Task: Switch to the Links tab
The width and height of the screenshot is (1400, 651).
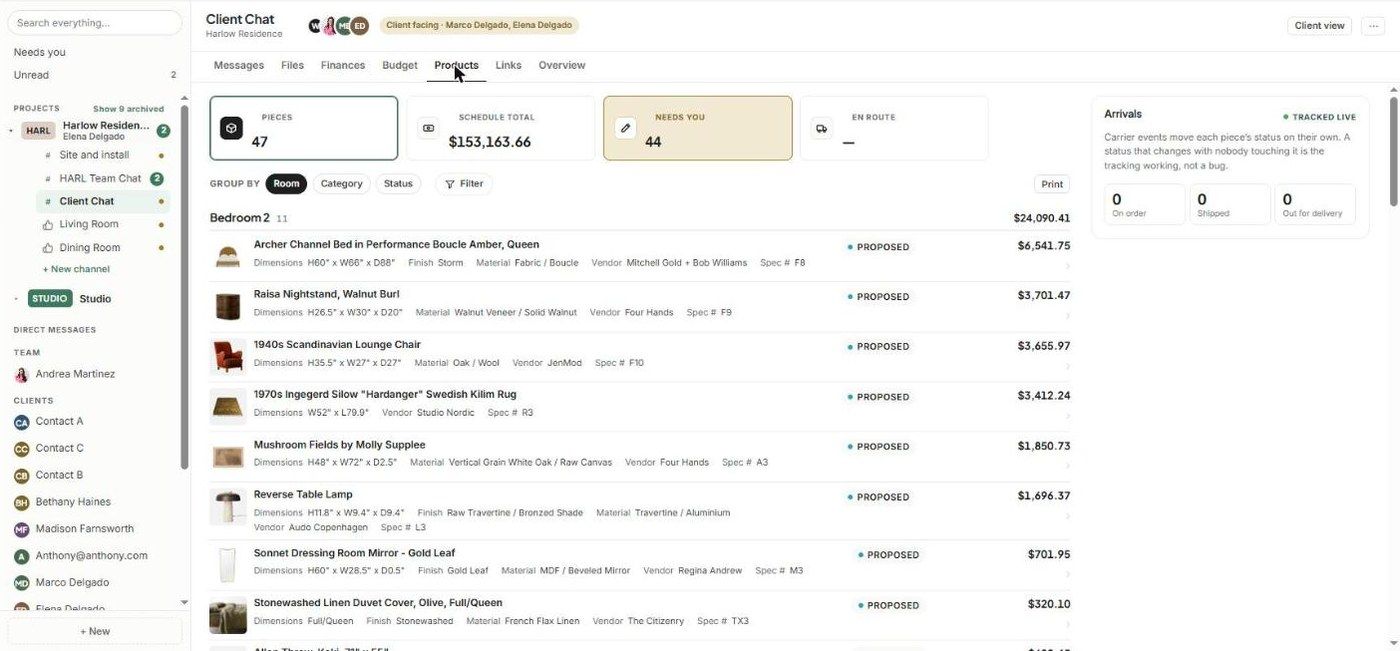Action: point(508,65)
